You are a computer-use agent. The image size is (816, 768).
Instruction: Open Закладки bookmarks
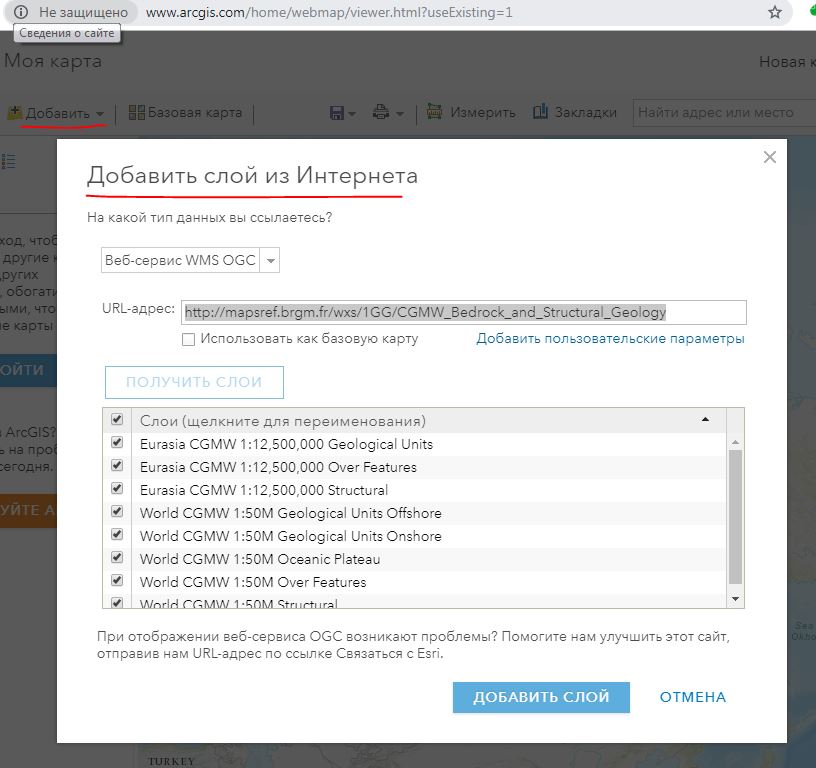pos(575,112)
